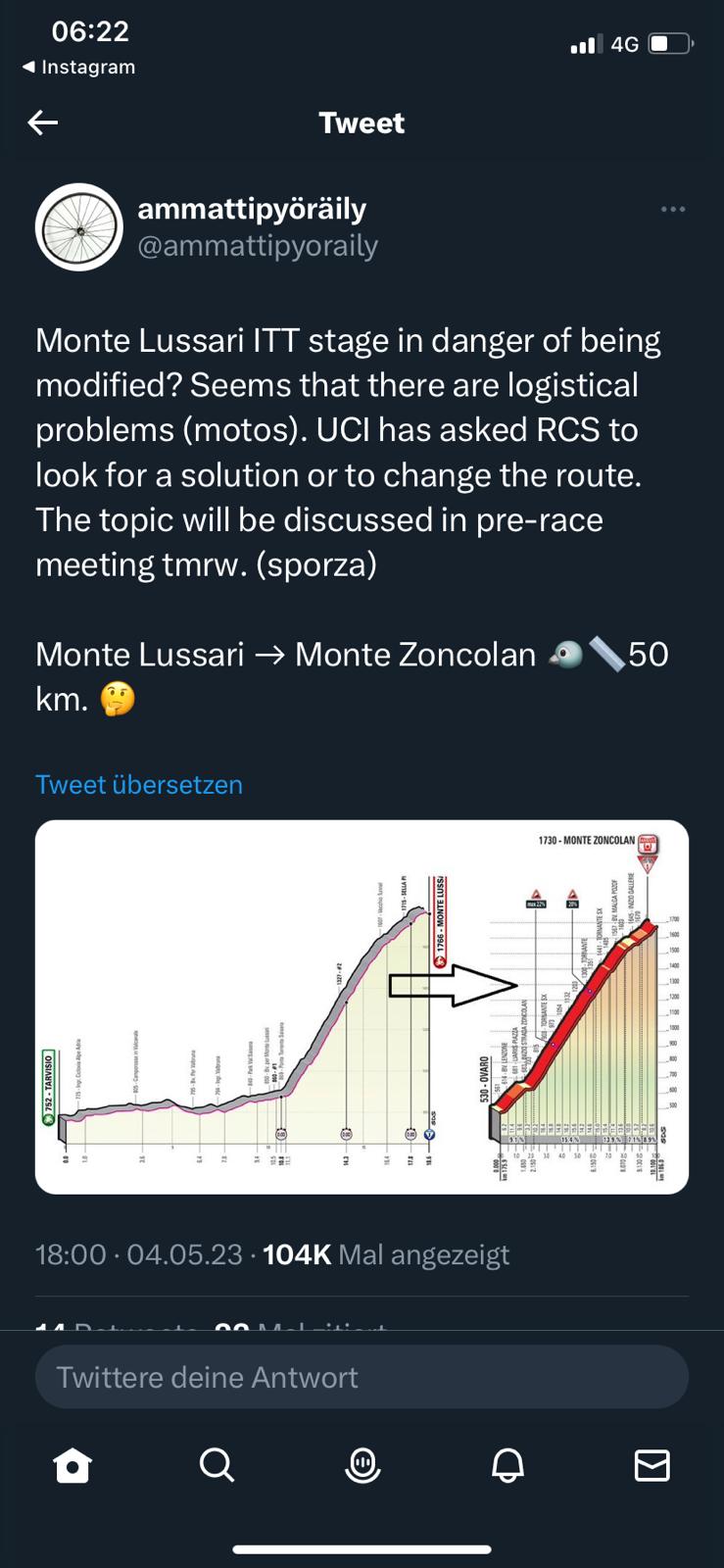Open the ammattipyöräily display name

click(x=252, y=209)
